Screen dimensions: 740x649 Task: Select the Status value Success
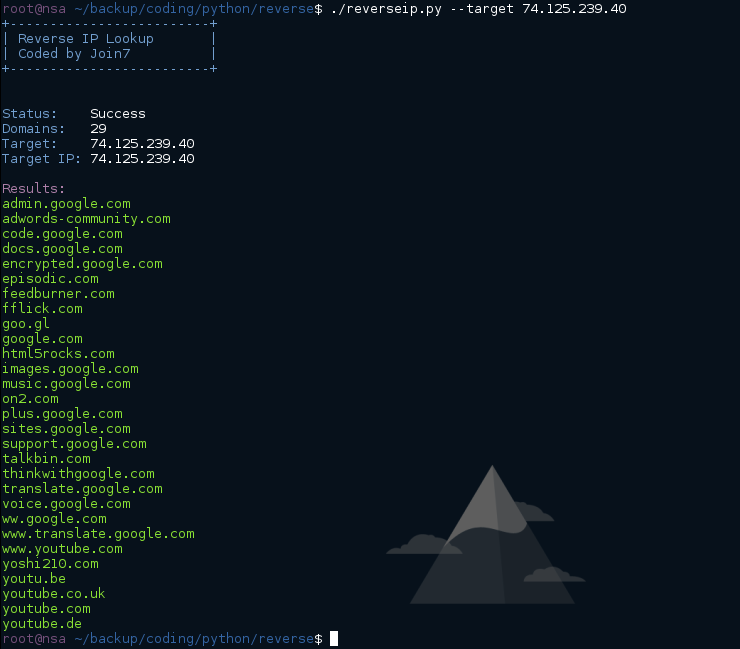click(x=118, y=114)
